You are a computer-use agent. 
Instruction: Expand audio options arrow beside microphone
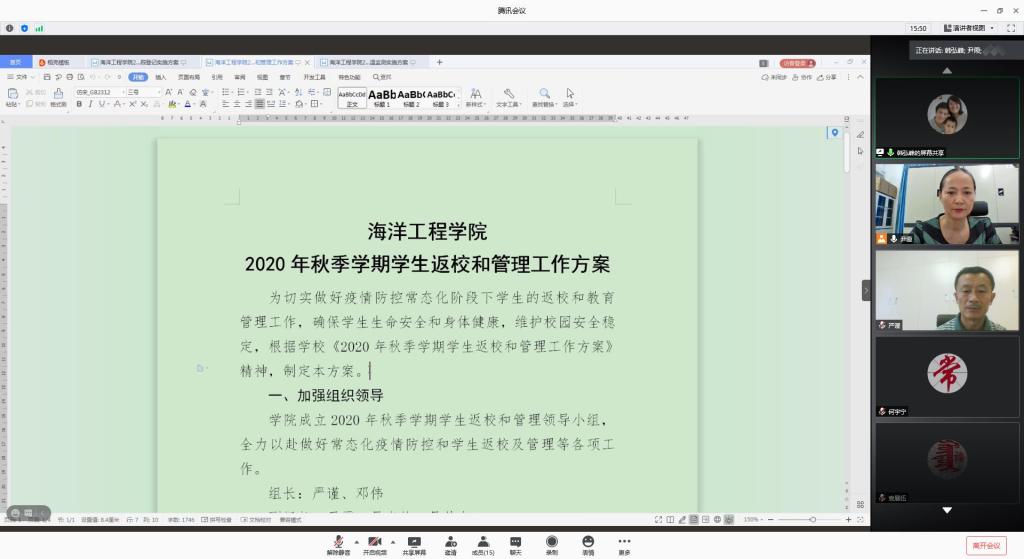point(357,542)
